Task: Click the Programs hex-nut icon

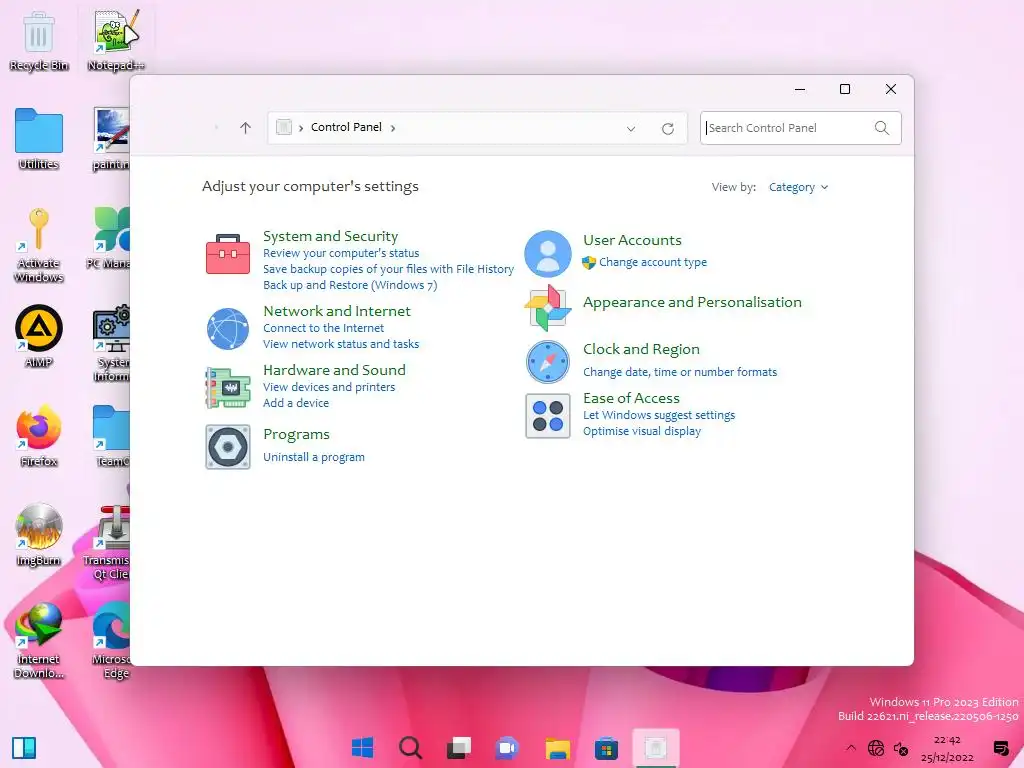Action: (x=228, y=447)
